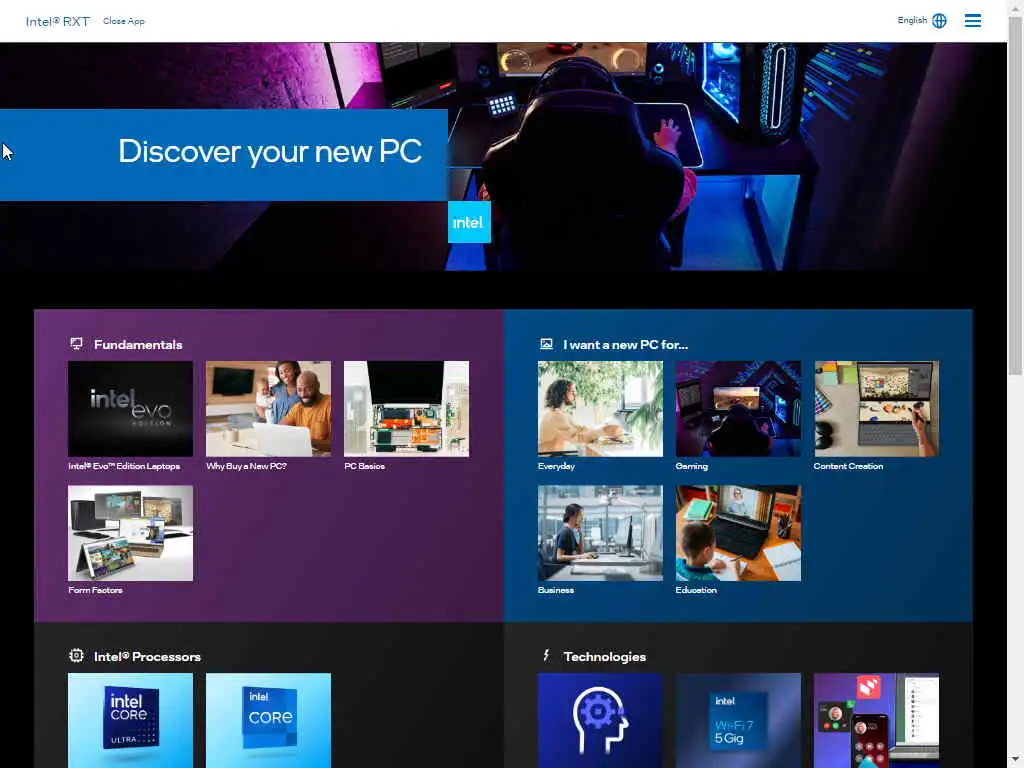Click the Close App link
The height and width of the screenshot is (768, 1024).
[x=123, y=21]
